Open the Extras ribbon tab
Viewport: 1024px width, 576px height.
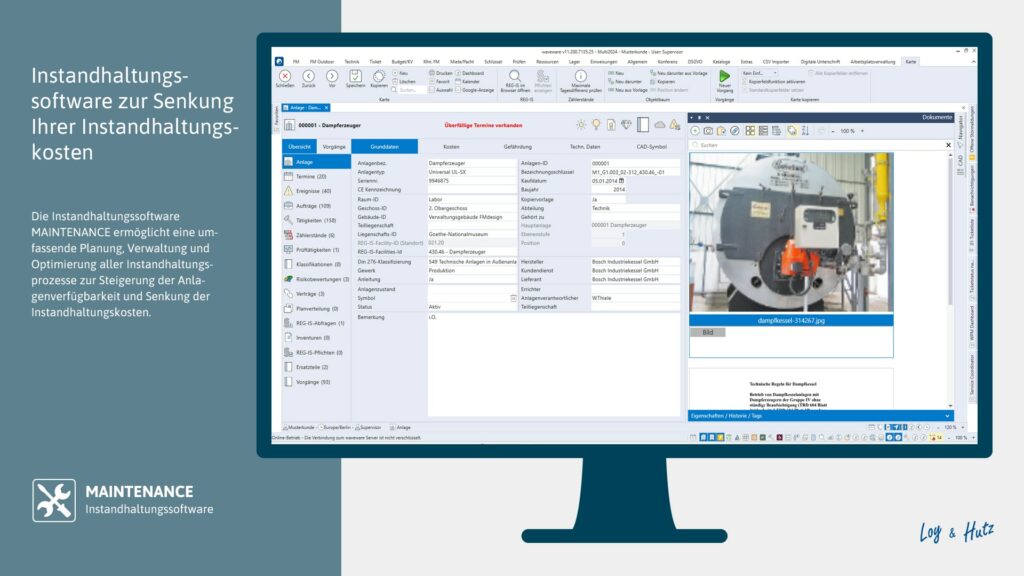[x=748, y=60]
